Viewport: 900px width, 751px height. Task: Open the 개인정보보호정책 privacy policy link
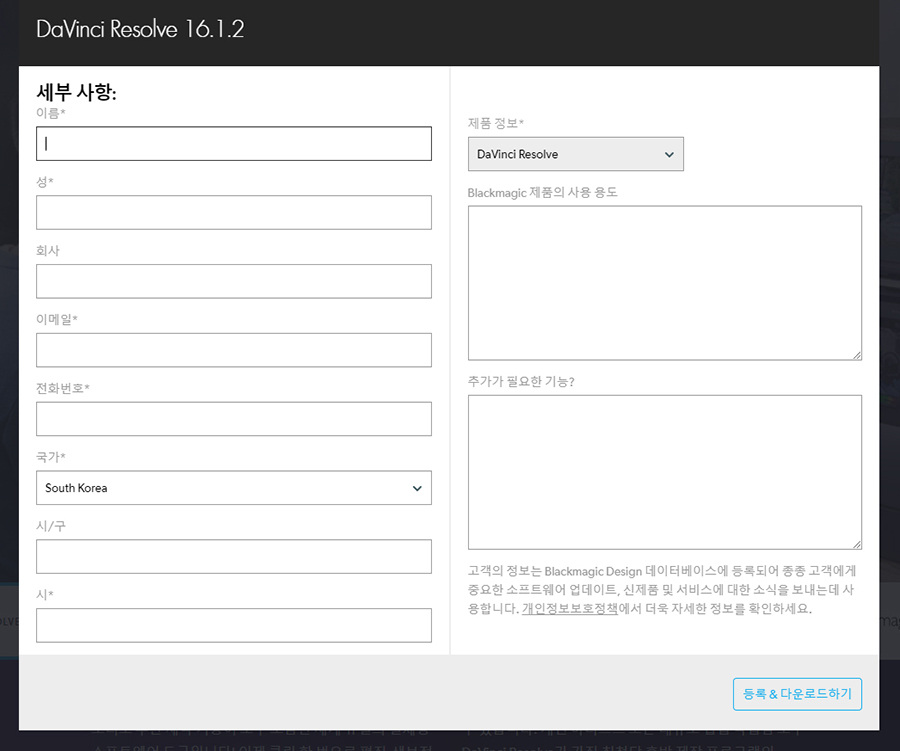569,609
